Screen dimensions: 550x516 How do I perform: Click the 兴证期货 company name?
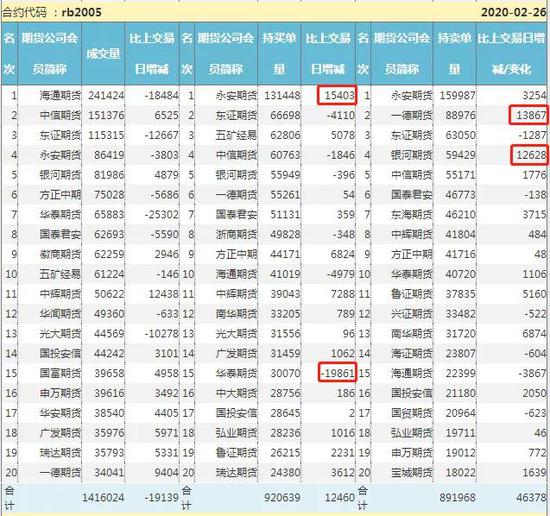(412, 314)
